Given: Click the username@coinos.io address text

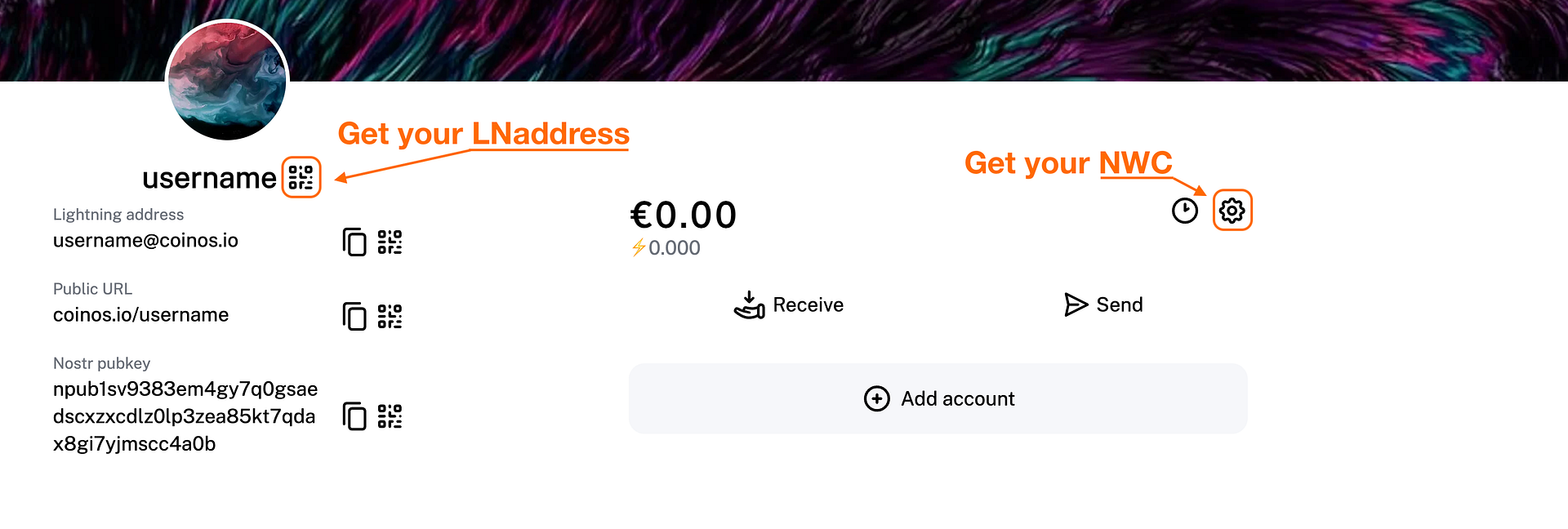Looking at the screenshot, I should [145, 241].
